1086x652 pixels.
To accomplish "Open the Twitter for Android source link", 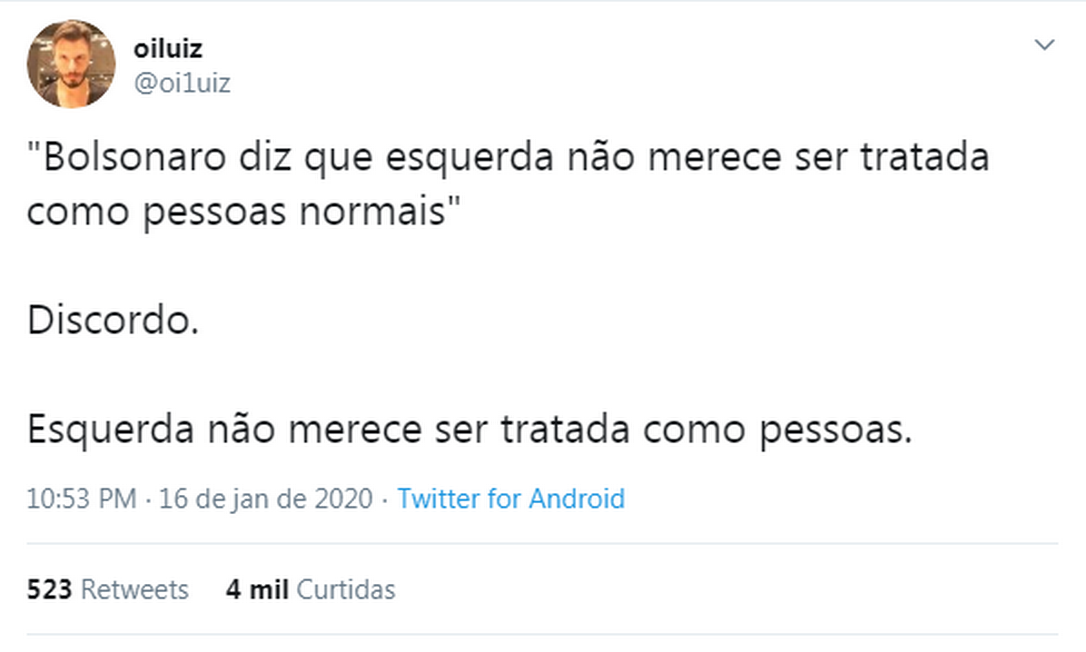I will point(511,499).
